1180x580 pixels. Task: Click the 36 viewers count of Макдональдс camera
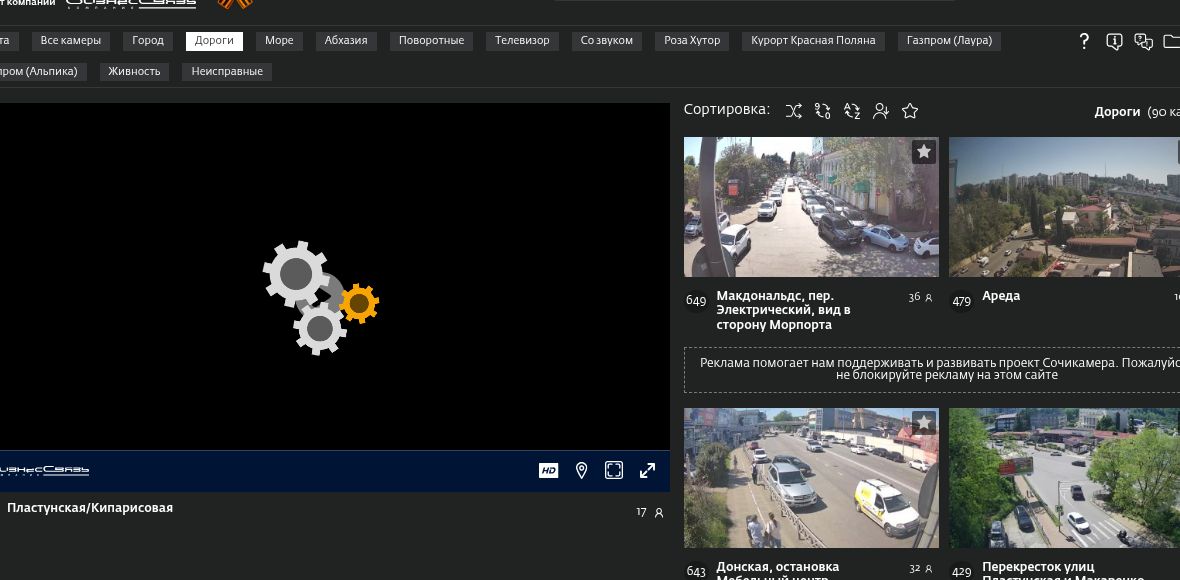920,297
